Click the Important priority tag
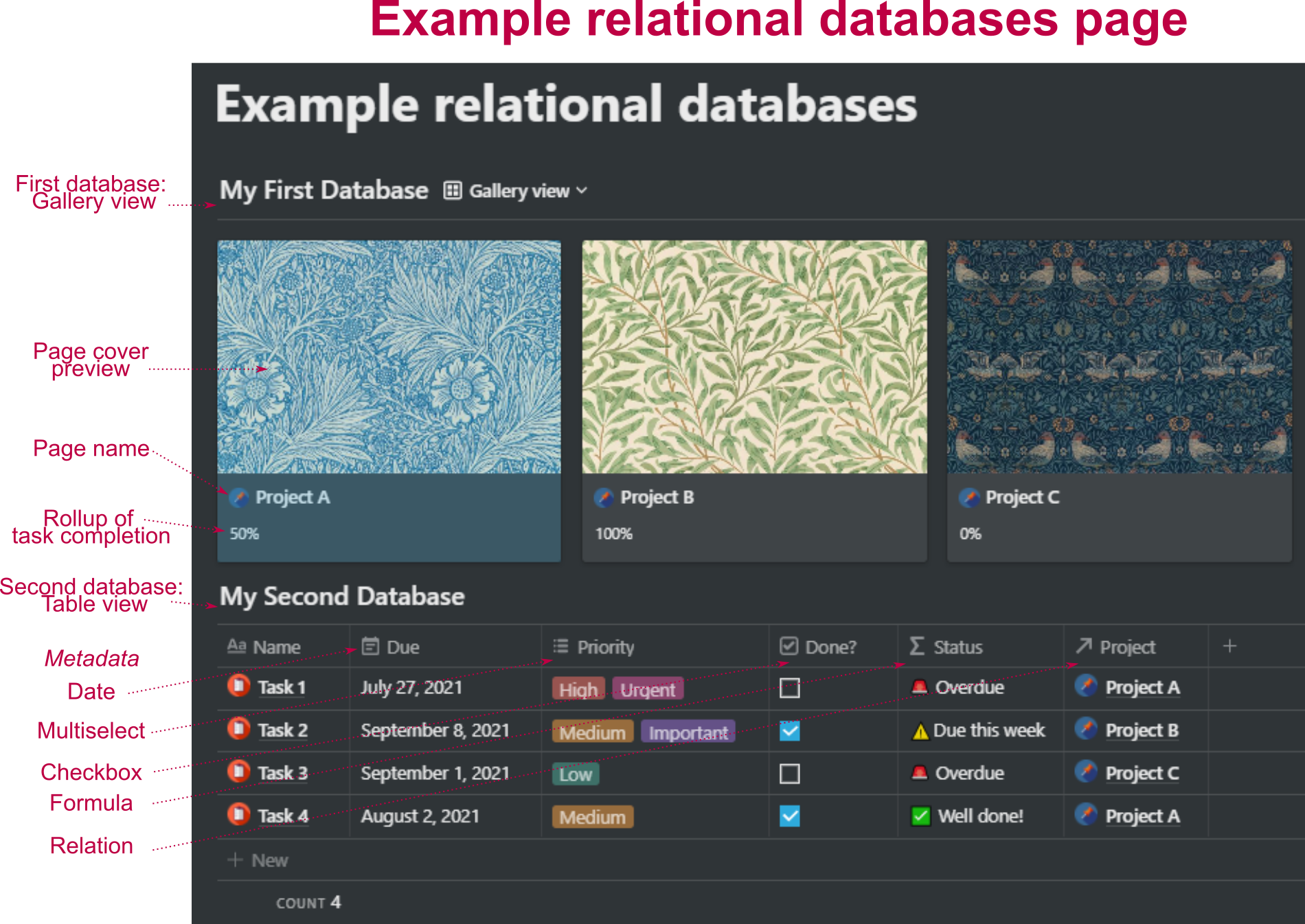Screen dimensions: 1305x924 click(688, 732)
